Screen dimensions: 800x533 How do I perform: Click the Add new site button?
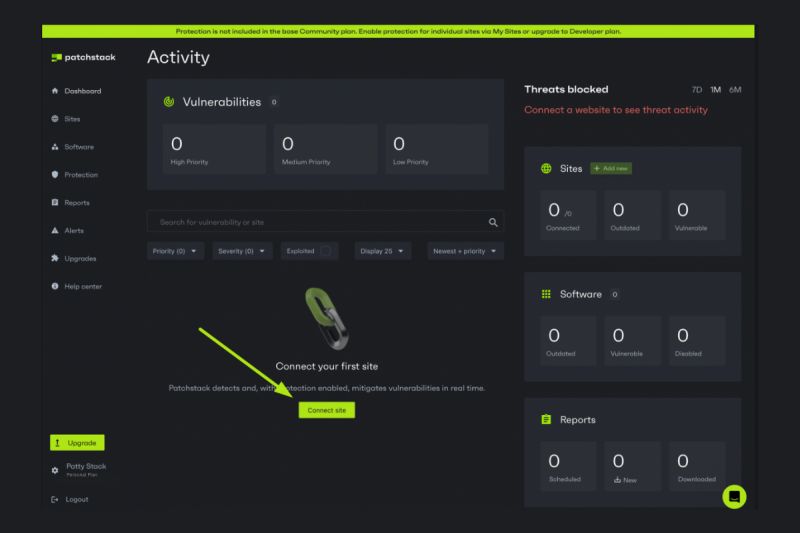click(611, 168)
